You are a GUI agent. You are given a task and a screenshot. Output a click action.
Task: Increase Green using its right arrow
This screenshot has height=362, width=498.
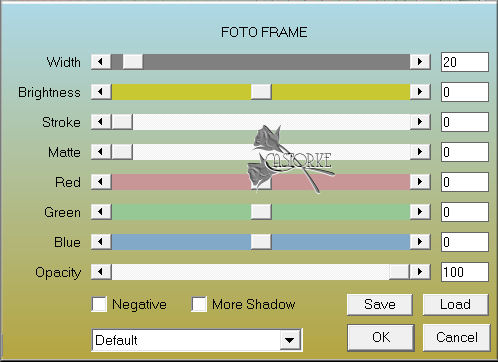click(x=420, y=212)
